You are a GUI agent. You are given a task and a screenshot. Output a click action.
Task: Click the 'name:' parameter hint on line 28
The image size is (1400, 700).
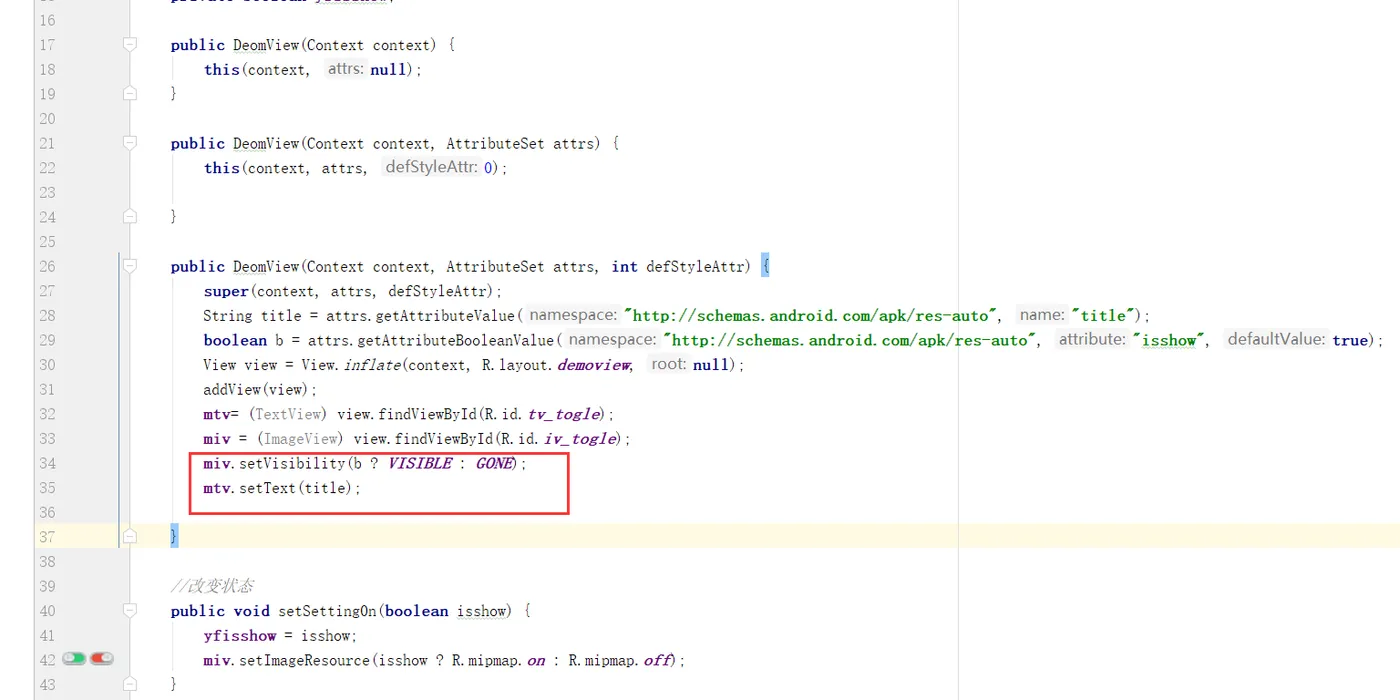pyautogui.click(x=1042, y=315)
